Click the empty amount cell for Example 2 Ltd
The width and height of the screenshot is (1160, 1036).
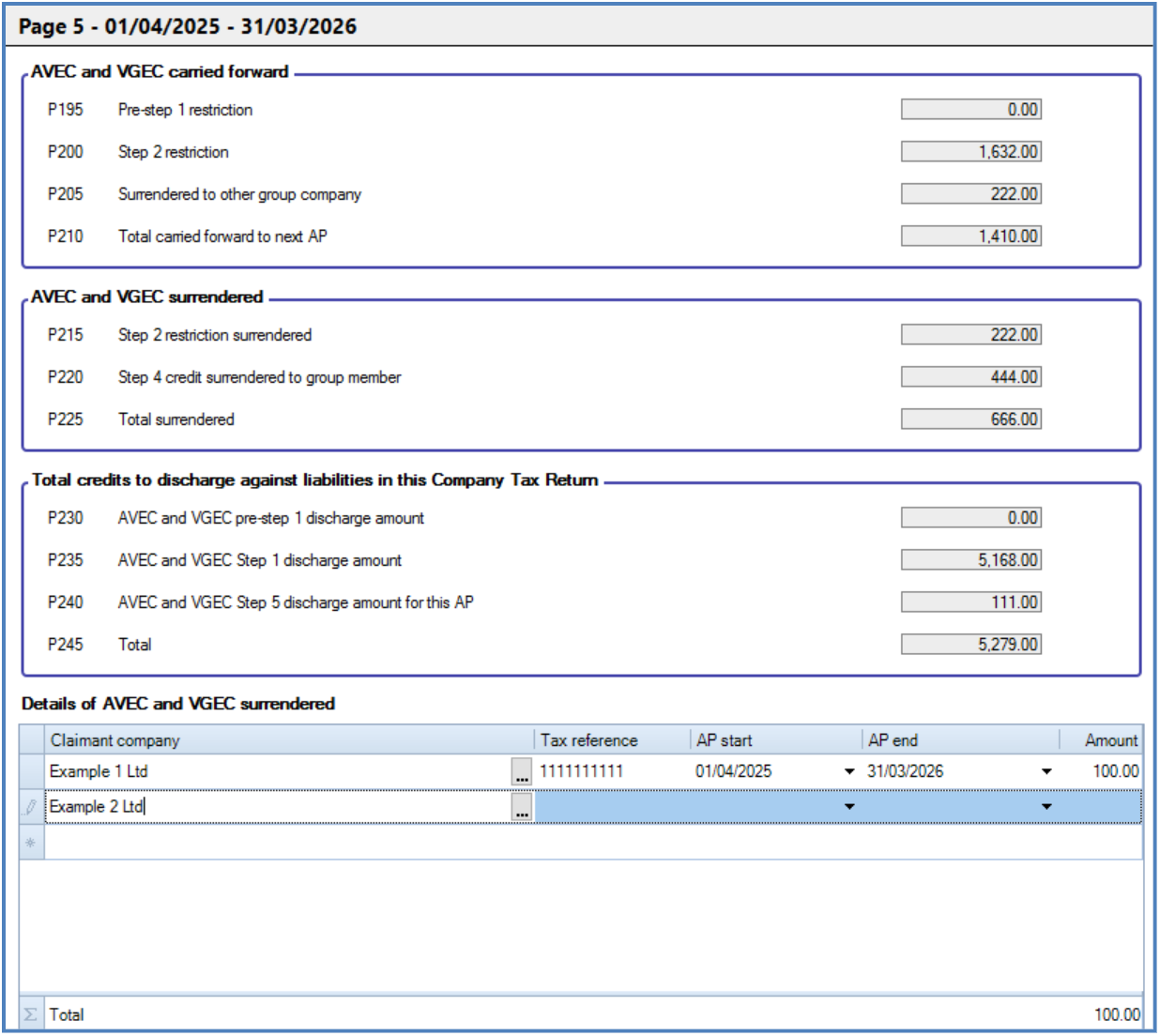click(x=1101, y=806)
